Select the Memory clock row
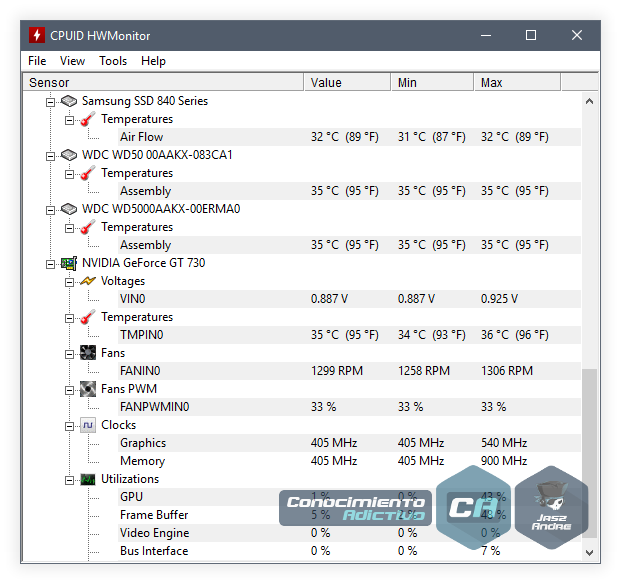 [350, 461]
